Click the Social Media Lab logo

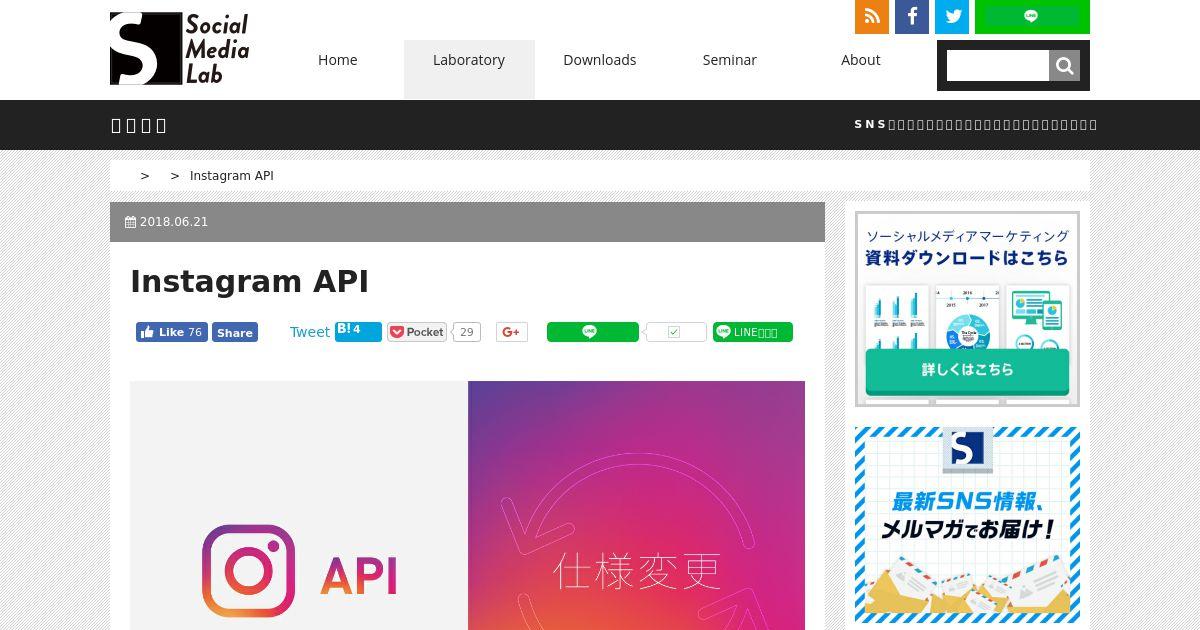click(180, 48)
